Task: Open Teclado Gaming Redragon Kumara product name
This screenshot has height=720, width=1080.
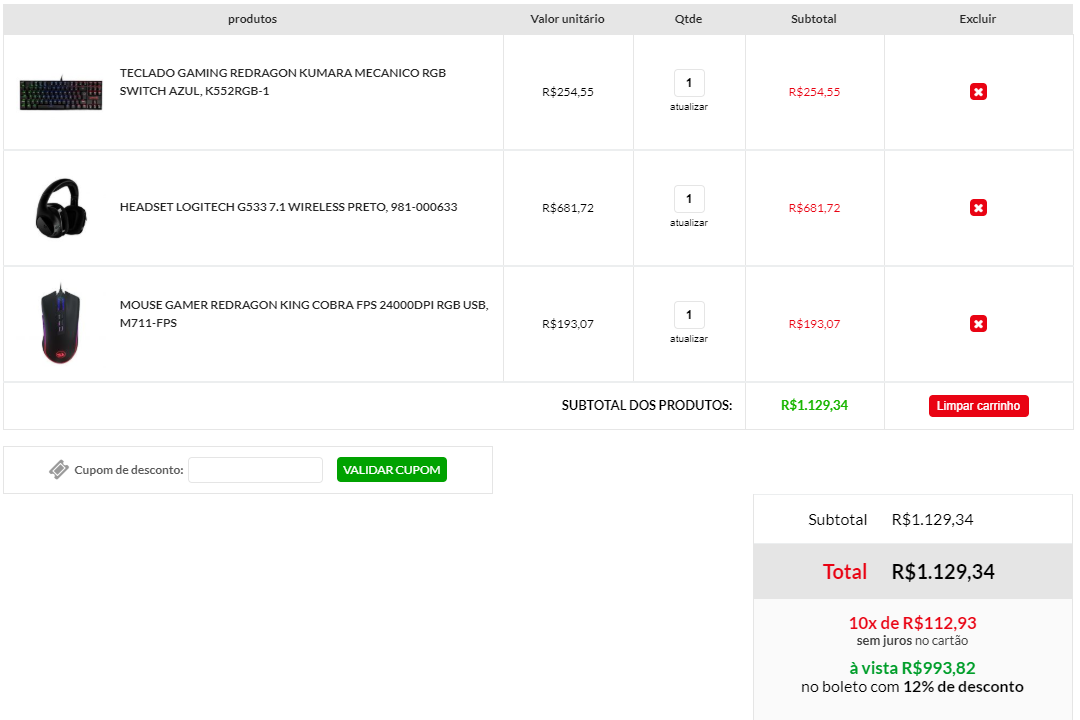Action: coord(283,82)
